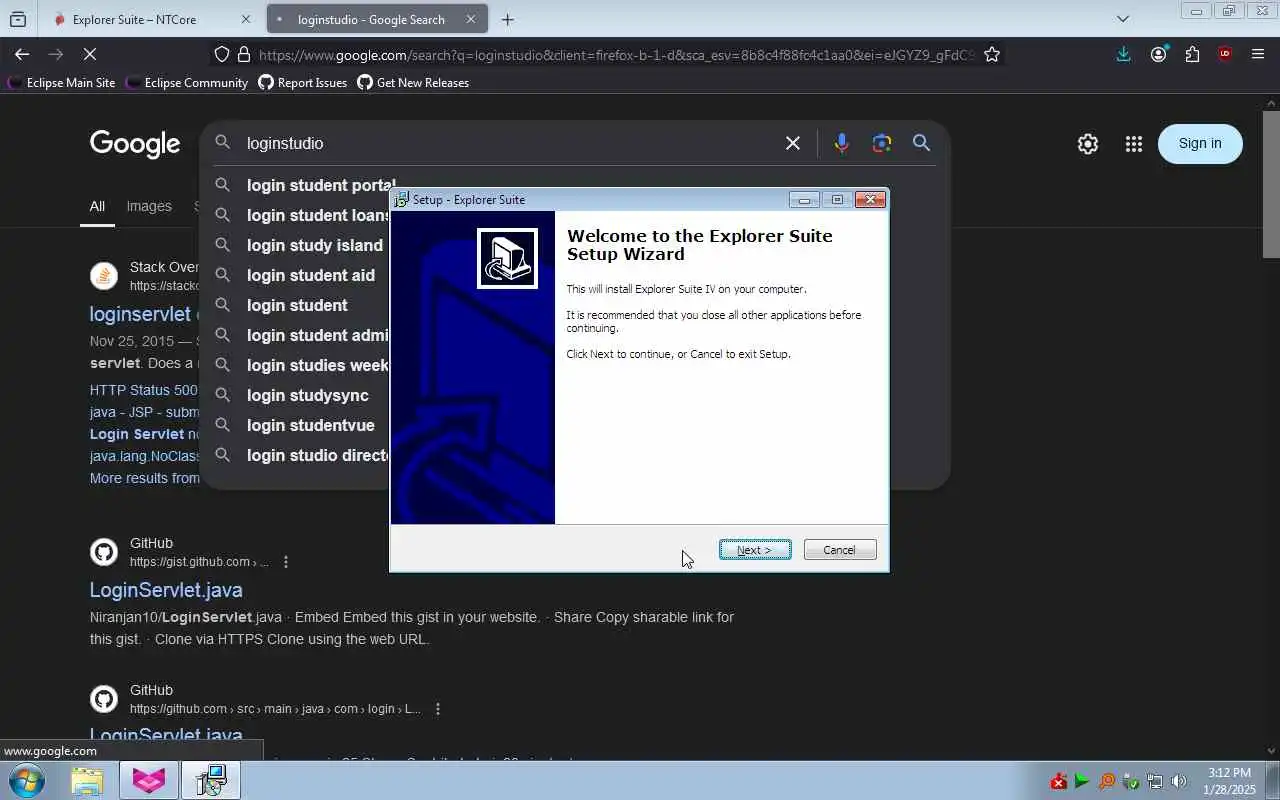Open a new Firefox tab
The image size is (1280, 800).
click(x=508, y=19)
